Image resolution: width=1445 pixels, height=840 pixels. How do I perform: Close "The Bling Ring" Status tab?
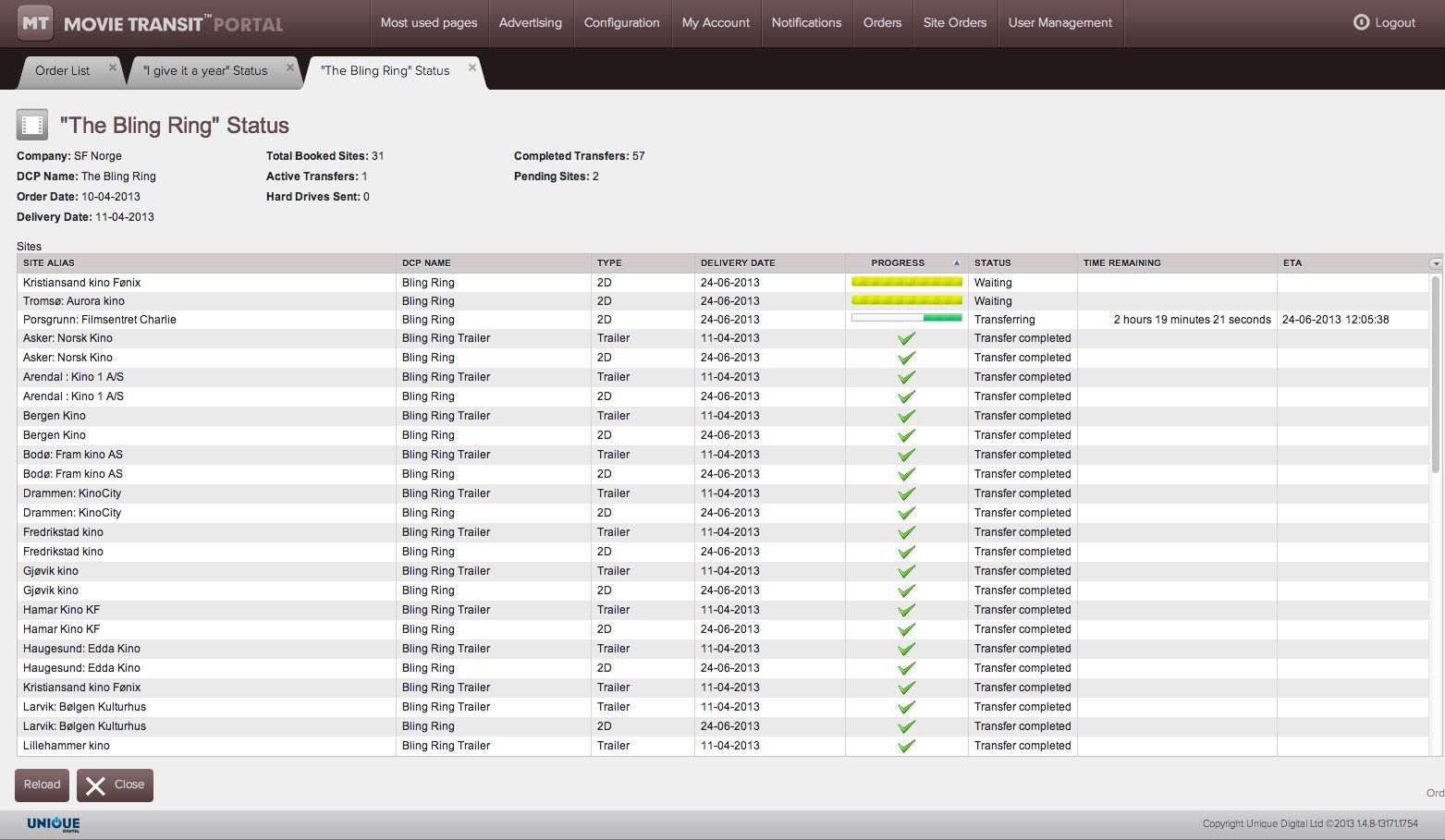472,67
